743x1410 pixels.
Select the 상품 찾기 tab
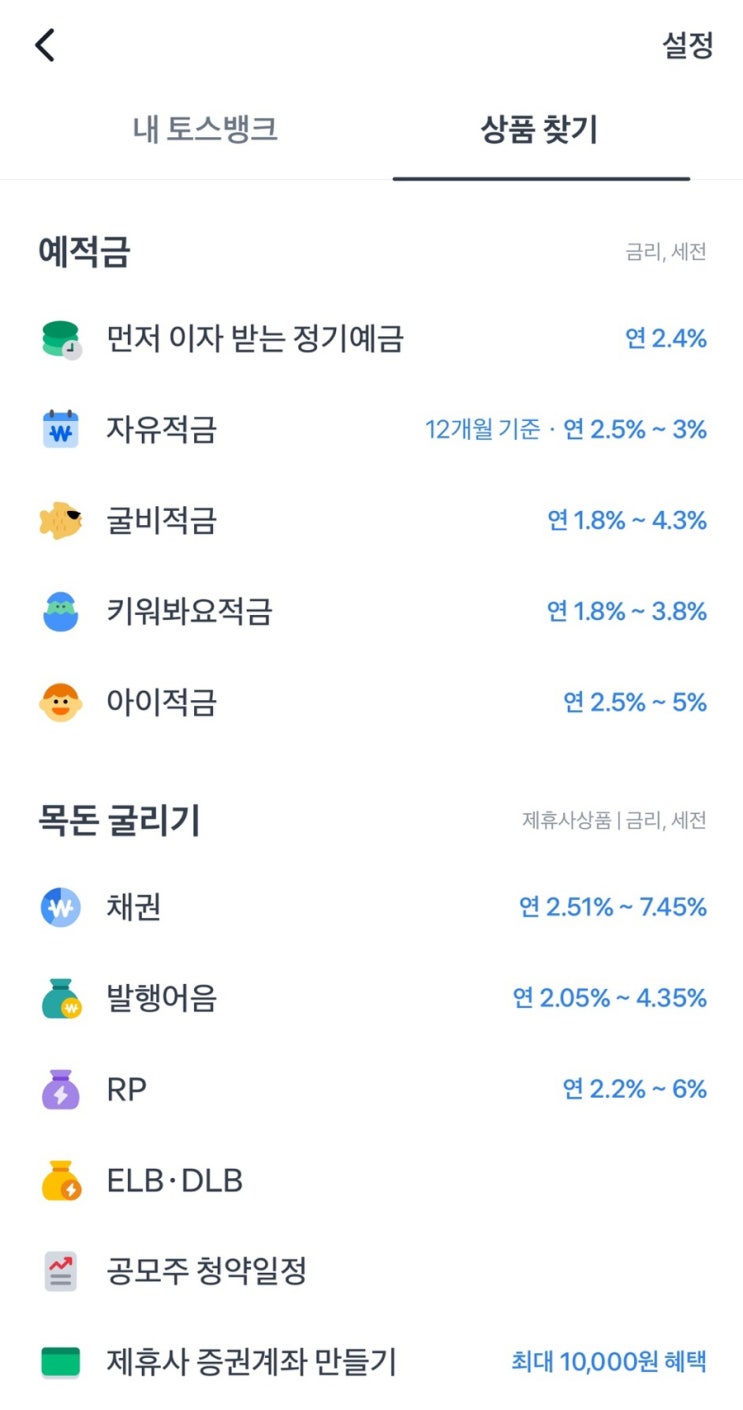540,130
